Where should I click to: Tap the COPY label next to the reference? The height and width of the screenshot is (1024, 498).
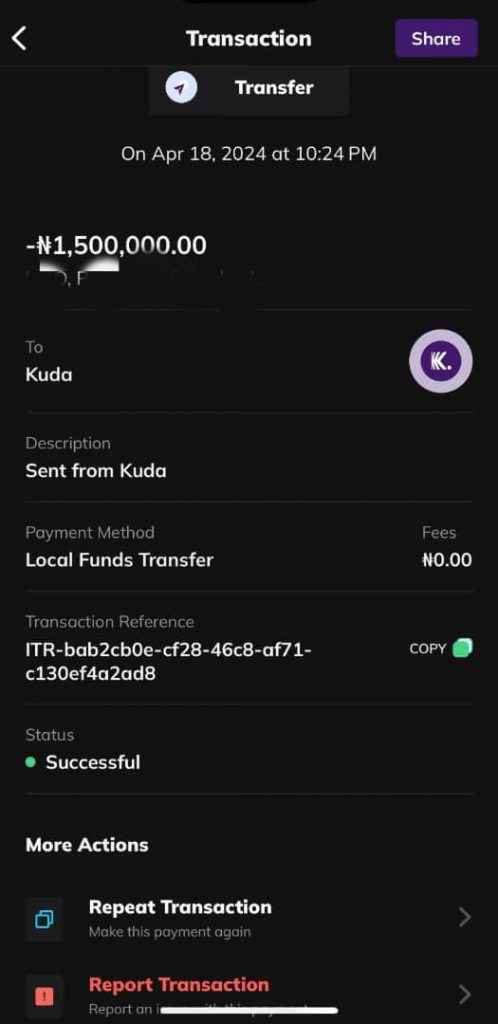tap(428, 648)
